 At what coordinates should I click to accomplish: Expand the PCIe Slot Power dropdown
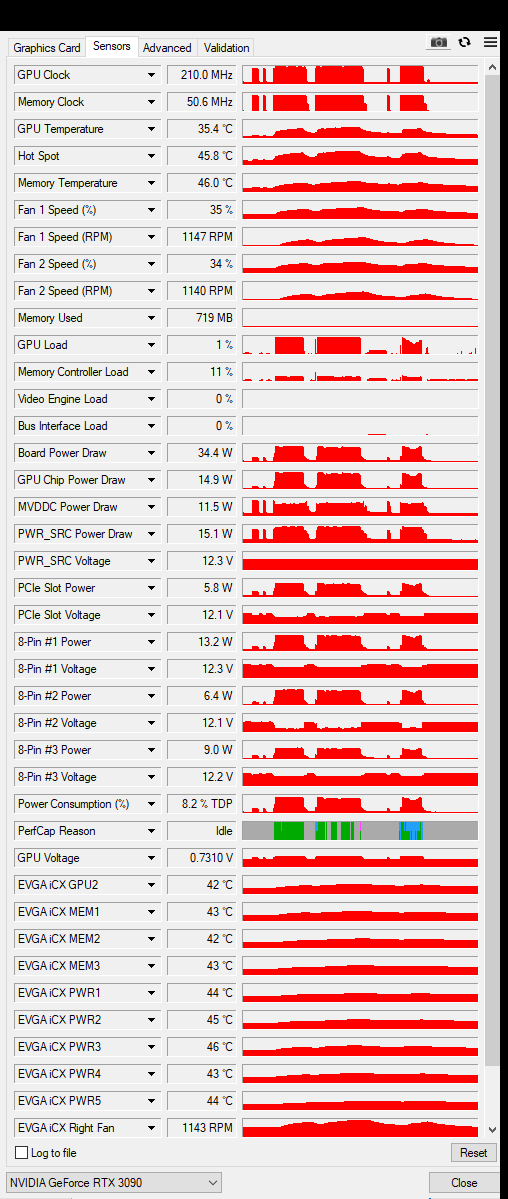tap(151, 588)
